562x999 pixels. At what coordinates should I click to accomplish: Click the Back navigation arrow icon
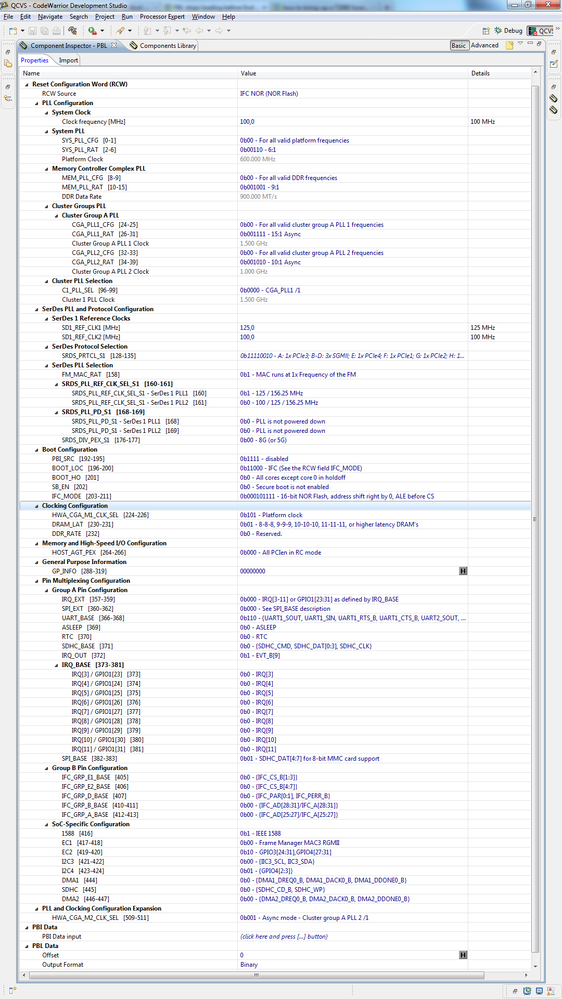199,31
